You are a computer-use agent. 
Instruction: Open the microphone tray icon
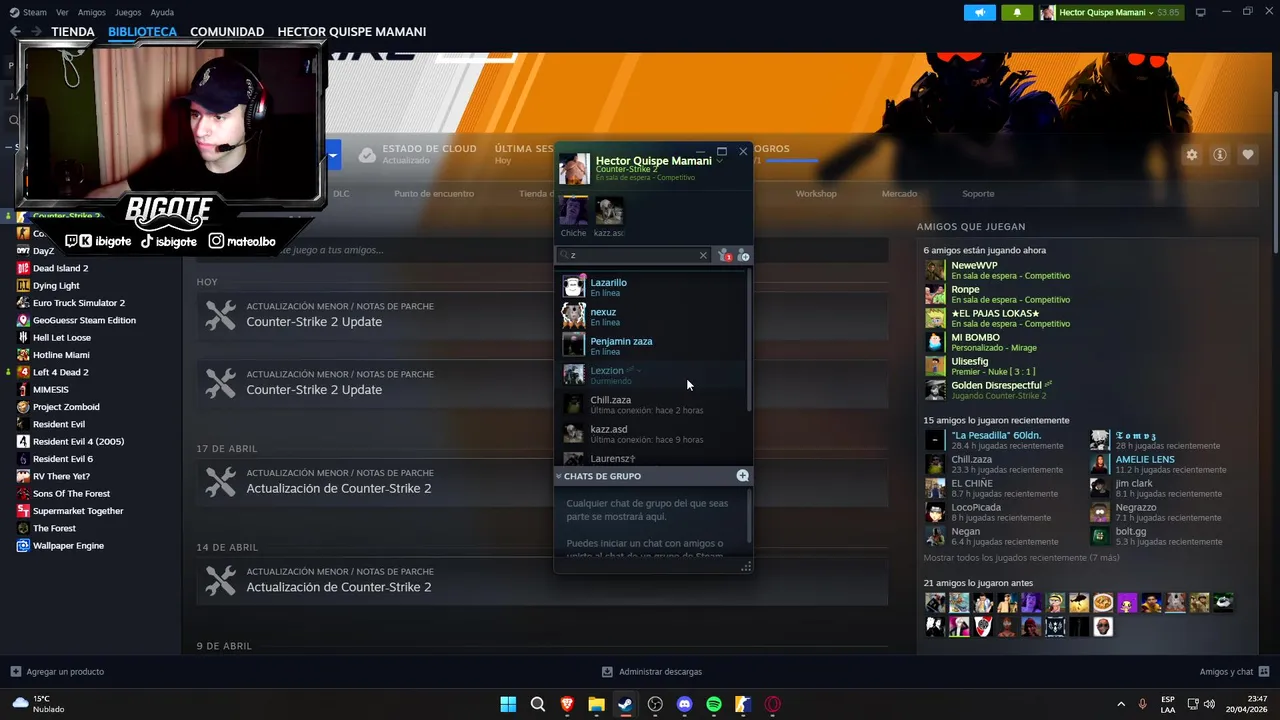coord(1142,704)
